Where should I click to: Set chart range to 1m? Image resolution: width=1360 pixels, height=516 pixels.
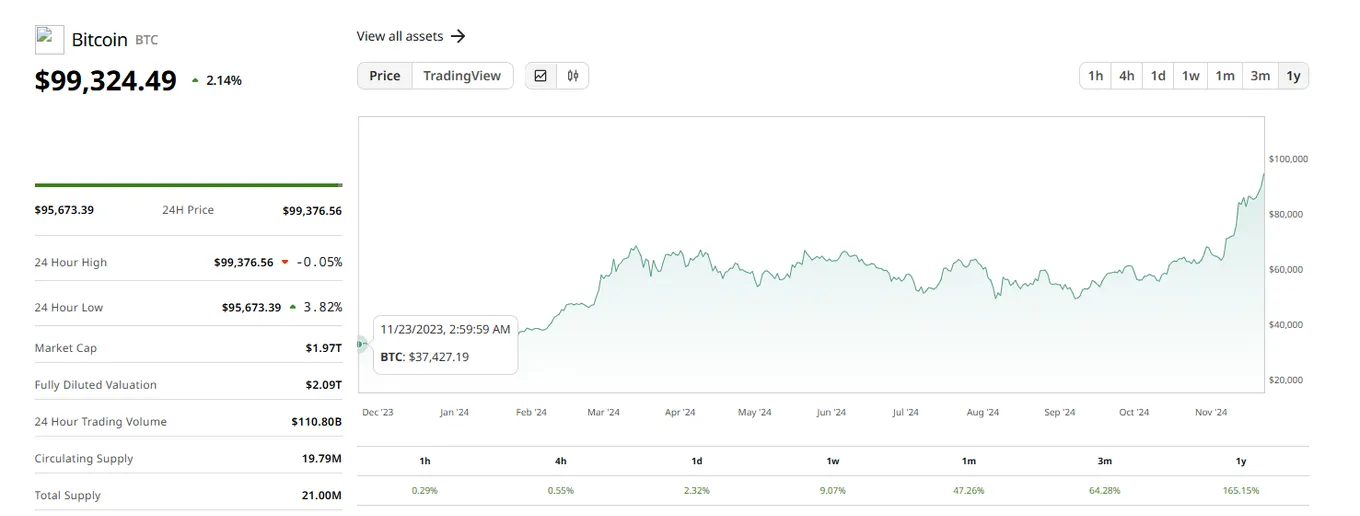point(1225,76)
